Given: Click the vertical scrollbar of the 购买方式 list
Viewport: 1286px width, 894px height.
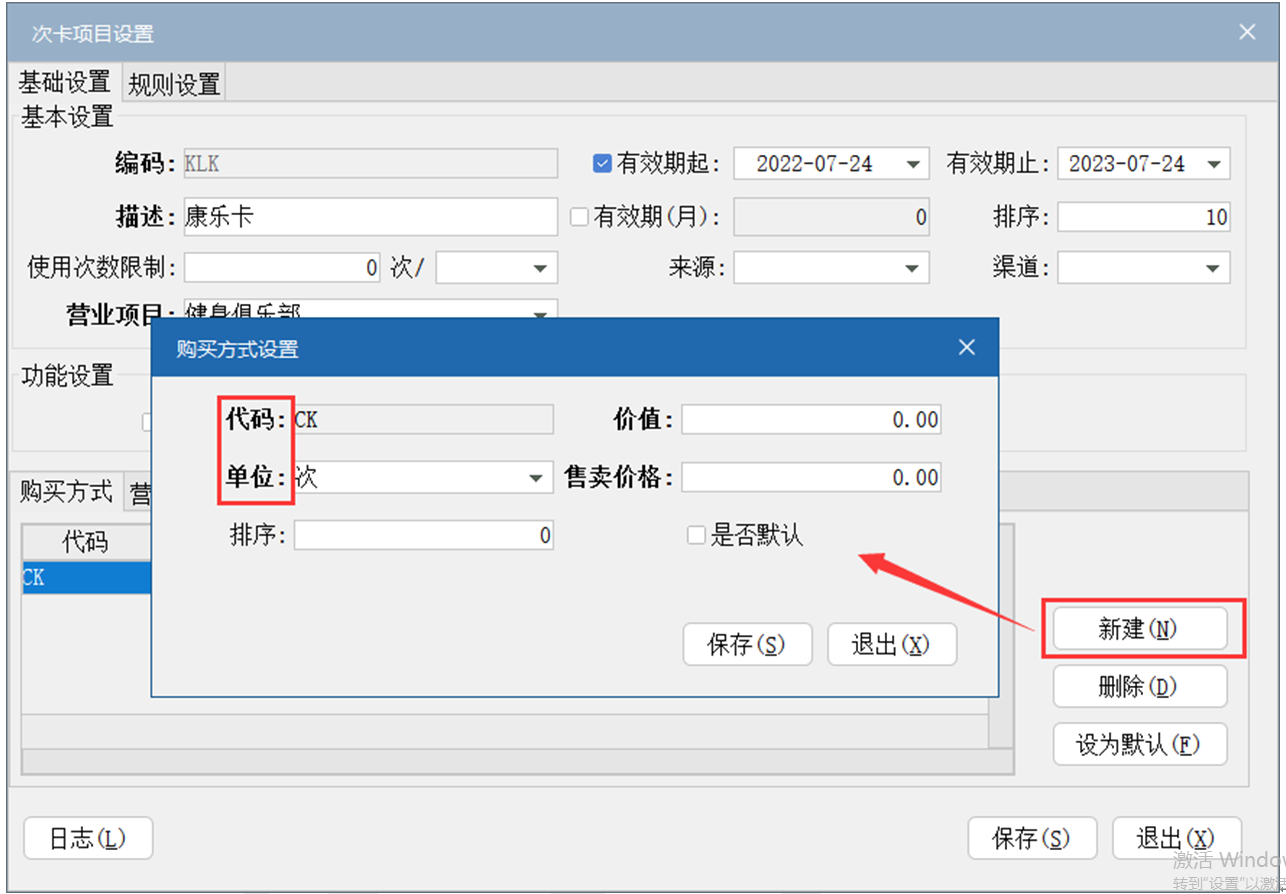Looking at the screenshot, I should [x=1001, y=720].
